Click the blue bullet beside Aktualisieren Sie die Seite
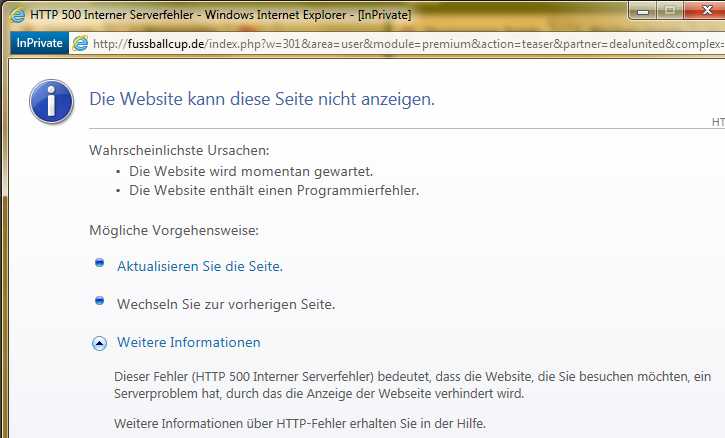The height and width of the screenshot is (438, 725). pyautogui.click(x=99, y=263)
